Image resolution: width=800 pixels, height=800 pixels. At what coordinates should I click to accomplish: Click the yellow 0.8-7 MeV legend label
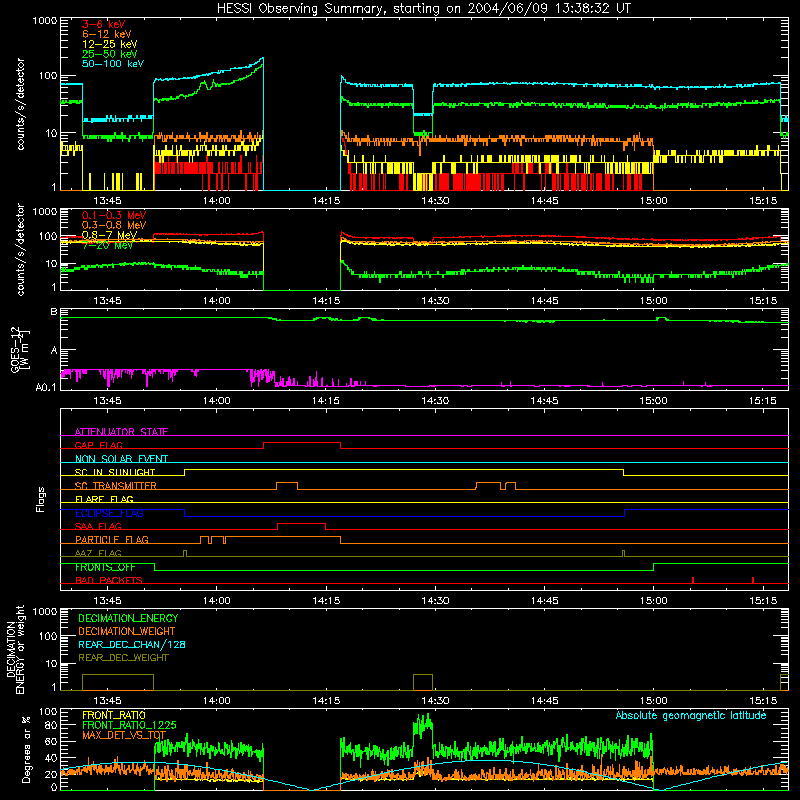click(109, 235)
